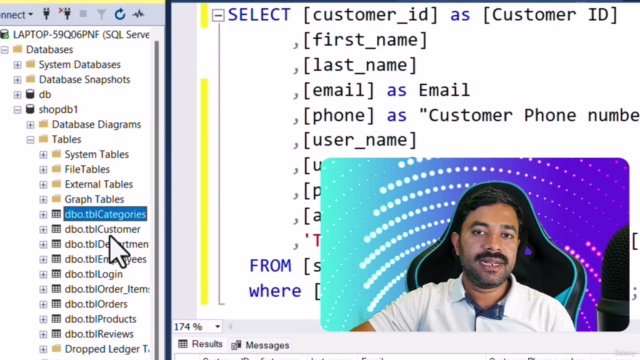Select dbo.tblReviews table
This screenshot has height=360, width=640.
click(x=99, y=334)
